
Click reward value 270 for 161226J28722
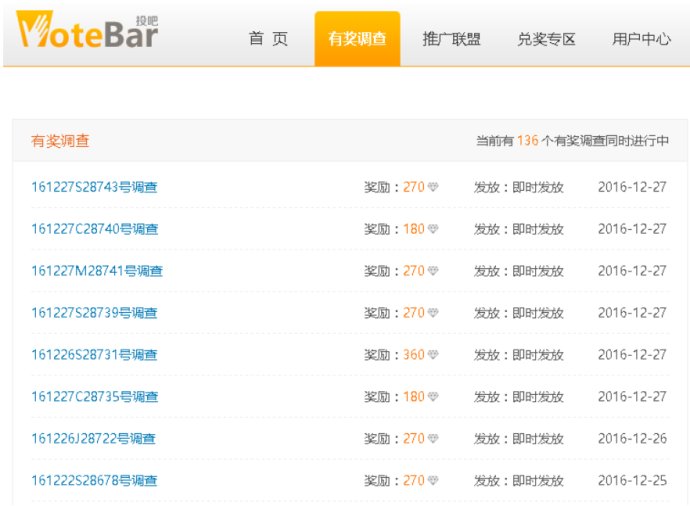click(414, 439)
